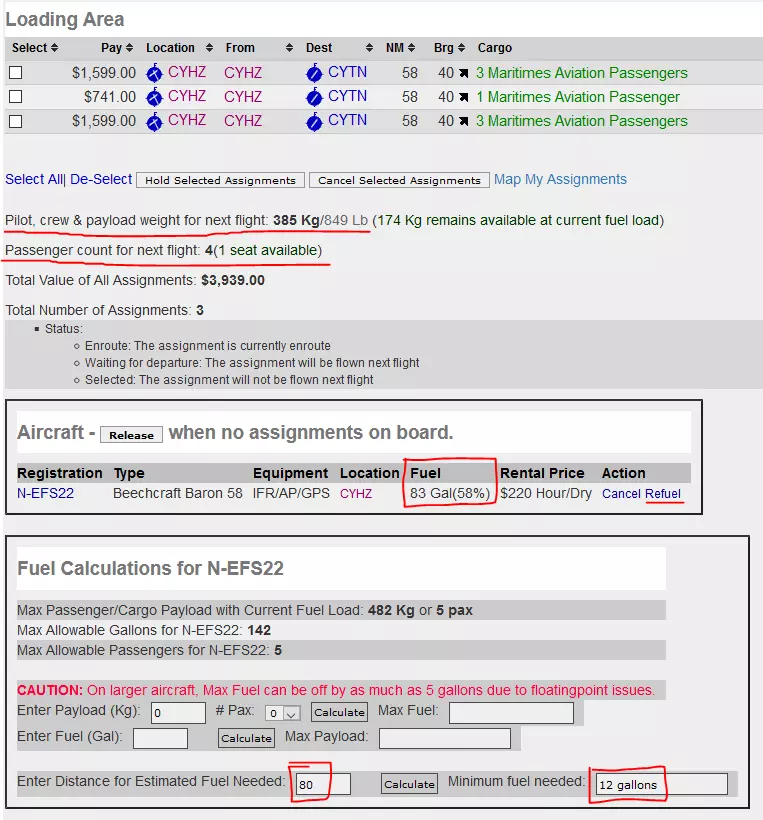Focus the Enter Distance field showing 80
Image resolution: width=763 pixels, height=820 pixels.
323,784
